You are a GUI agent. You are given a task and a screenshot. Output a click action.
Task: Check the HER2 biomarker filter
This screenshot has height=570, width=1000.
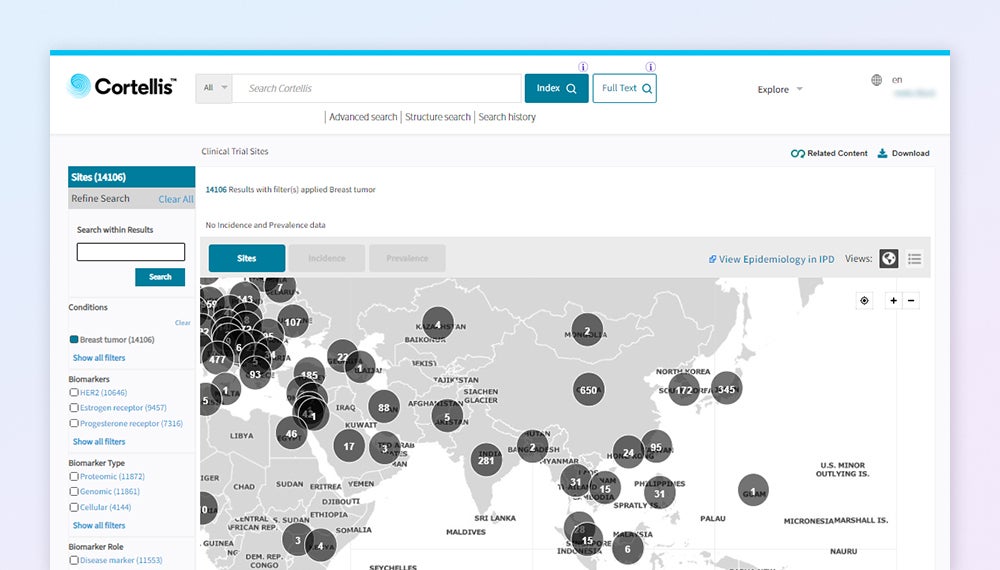coord(74,393)
